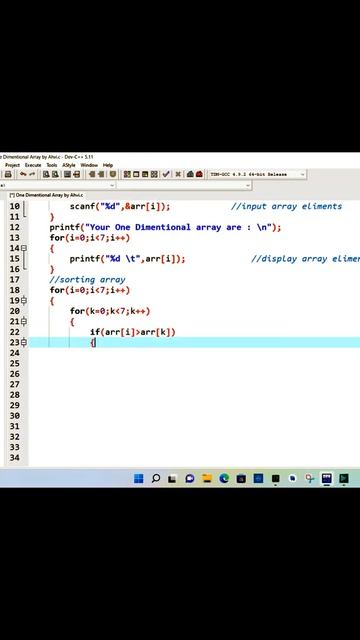Click line number 34 in gutter
The width and height of the screenshot is (360, 640).
coord(15,458)
